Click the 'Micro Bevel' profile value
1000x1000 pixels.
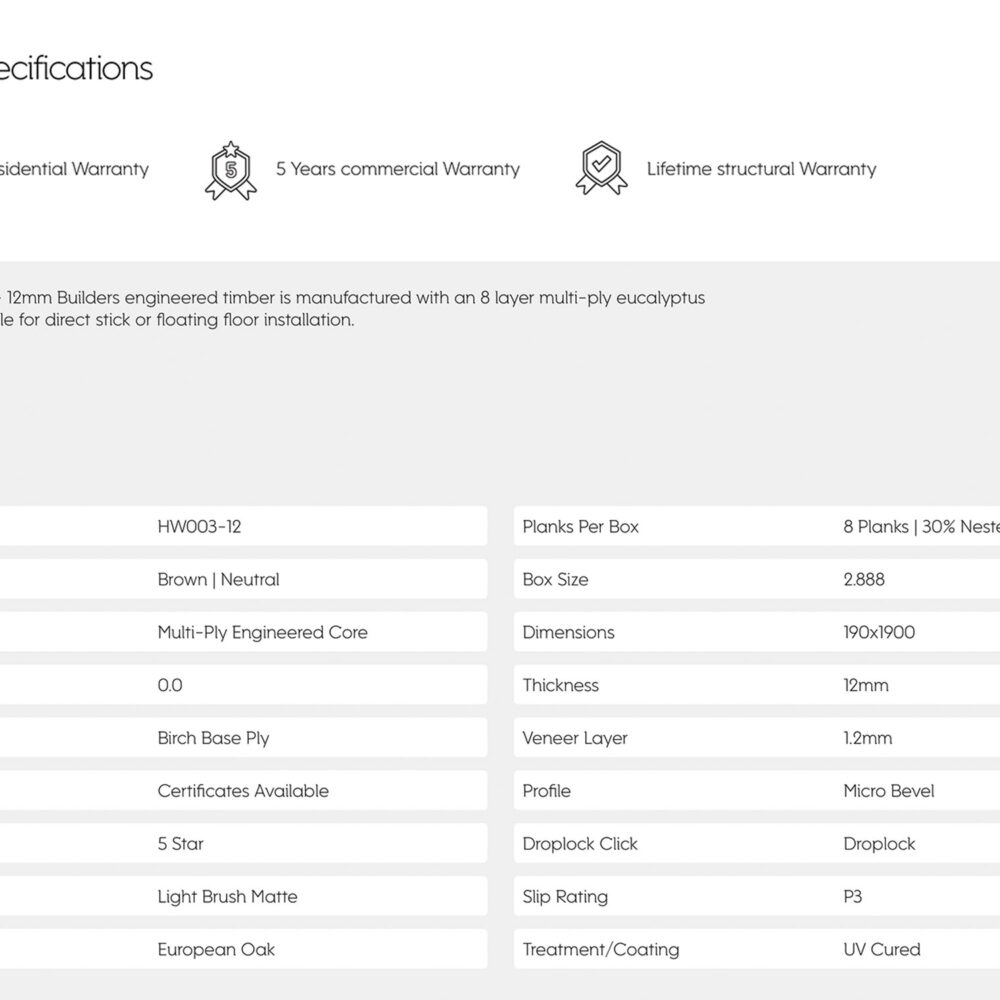click(x=888, y=791)
